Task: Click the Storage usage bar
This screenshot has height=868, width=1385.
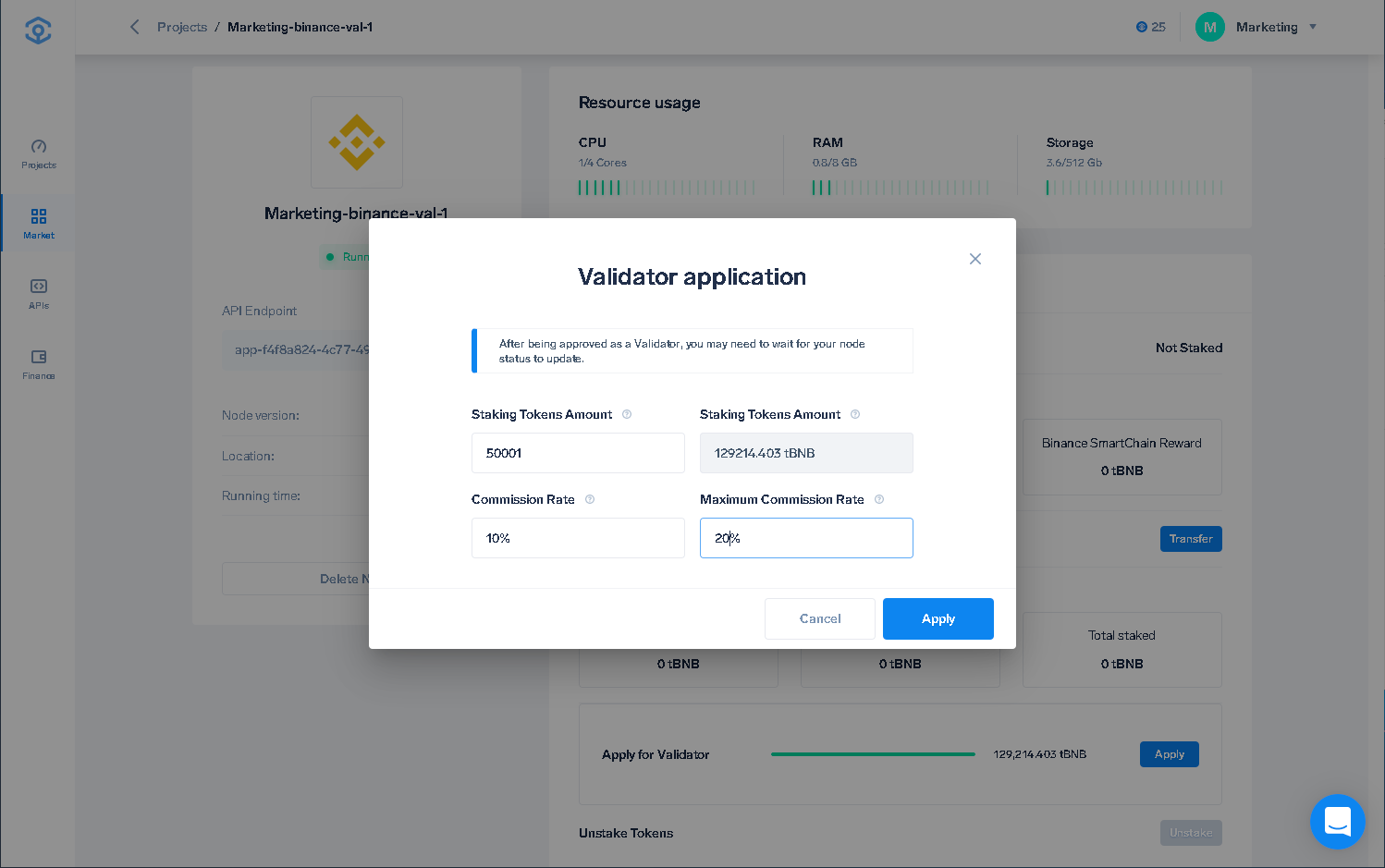Action: point(1134,188)
